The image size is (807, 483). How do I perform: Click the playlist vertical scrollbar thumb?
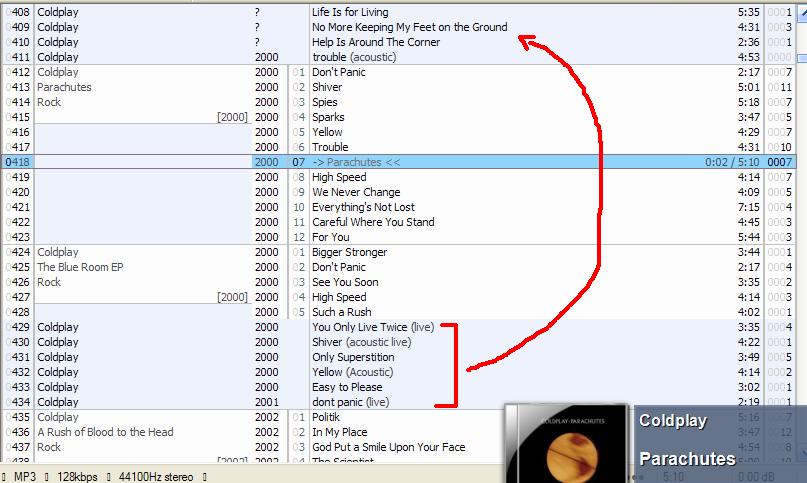tap(802, 58)
